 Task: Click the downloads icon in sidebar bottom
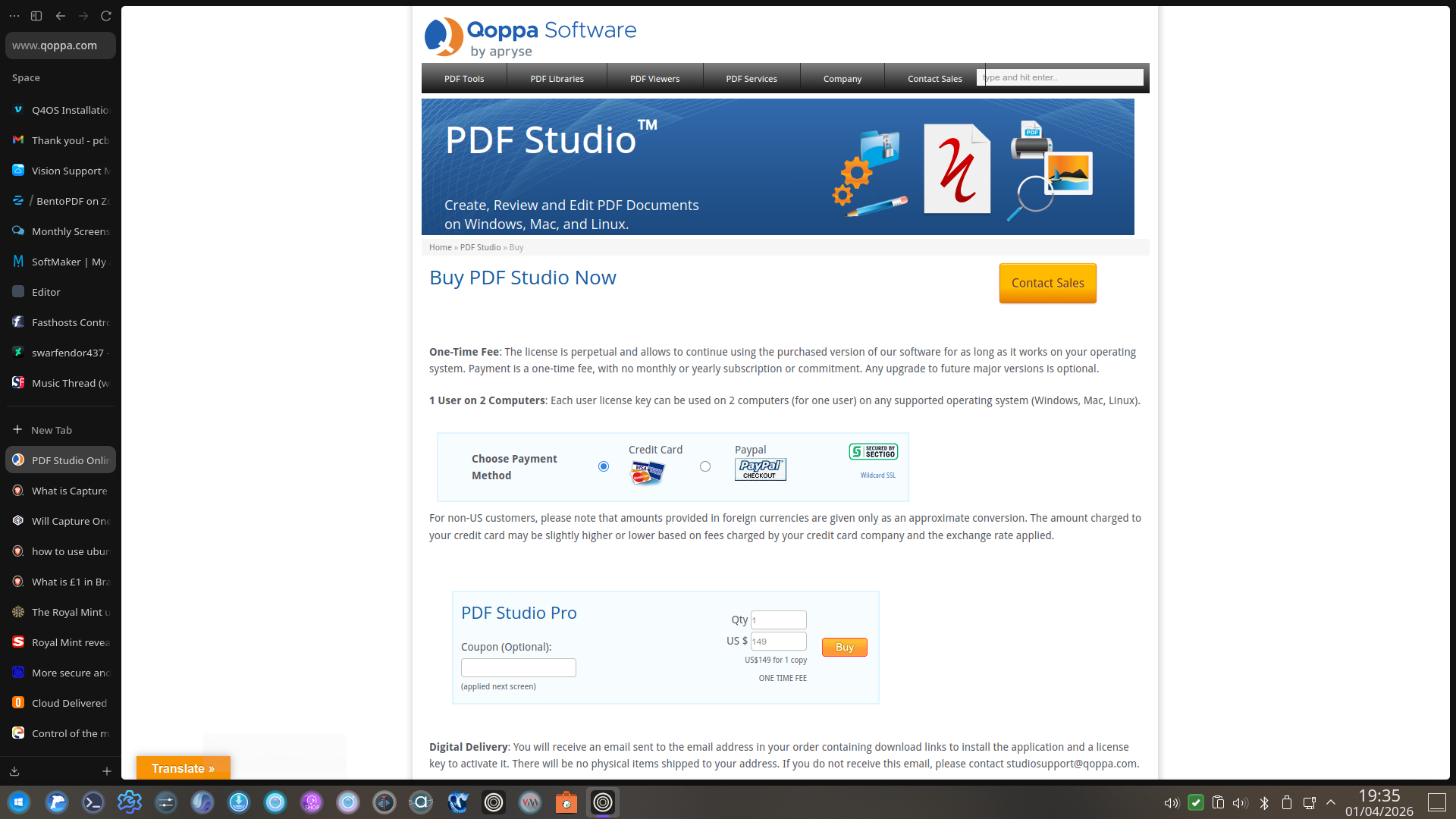pos(14,771)
